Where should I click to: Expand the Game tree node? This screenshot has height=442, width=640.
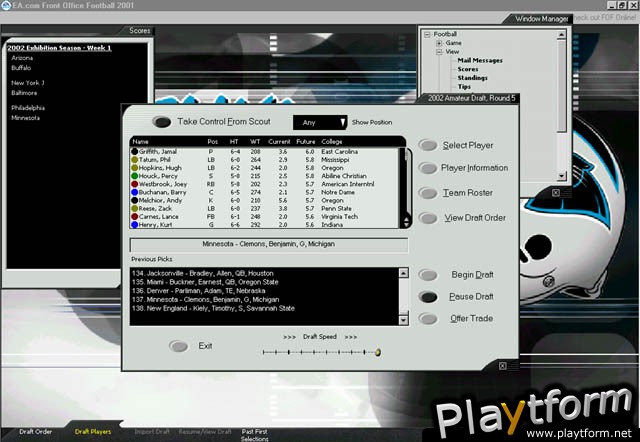tap(439, 43)
